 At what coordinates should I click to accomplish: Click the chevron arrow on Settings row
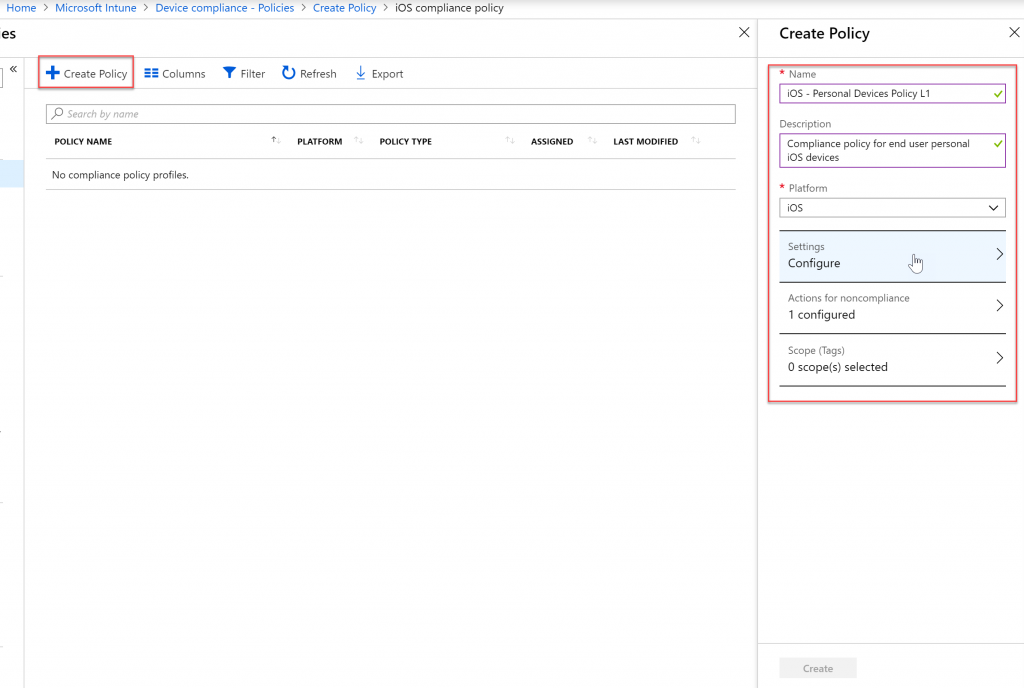click(x=999, y=255)
